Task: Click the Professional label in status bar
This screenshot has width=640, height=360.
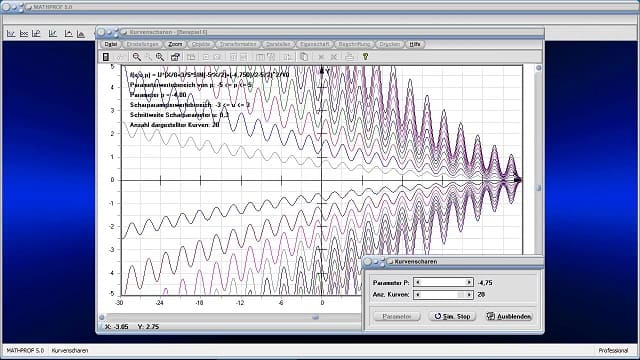Action: [613, 350]
